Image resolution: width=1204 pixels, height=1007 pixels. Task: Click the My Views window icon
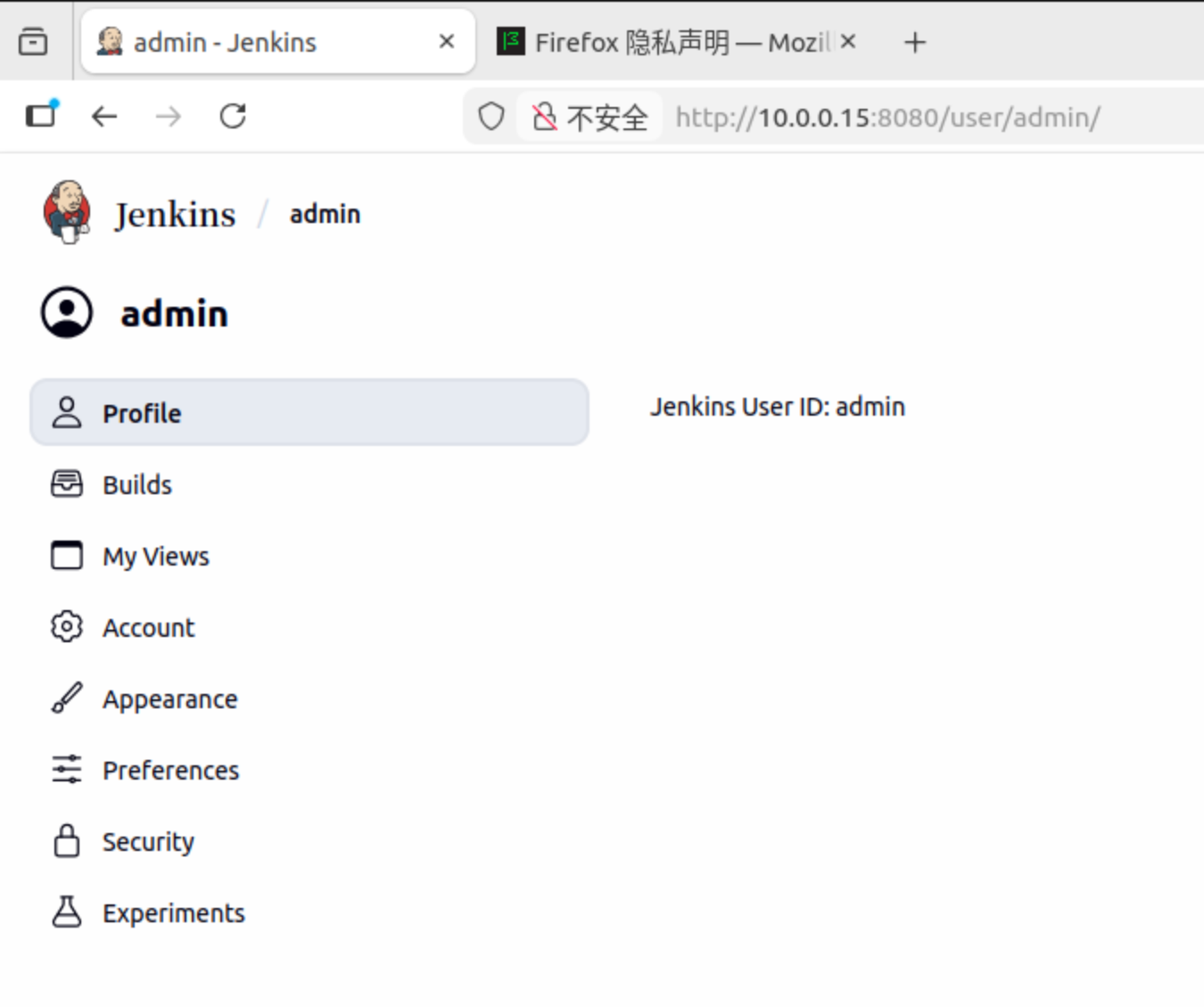pyautogui.click(x=67, y=555)
